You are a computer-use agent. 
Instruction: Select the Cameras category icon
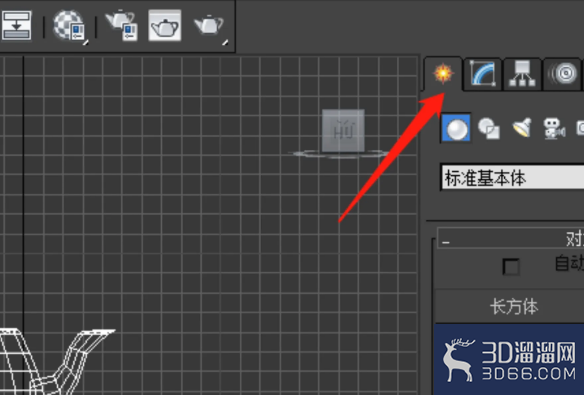click(x=554, y=128)
